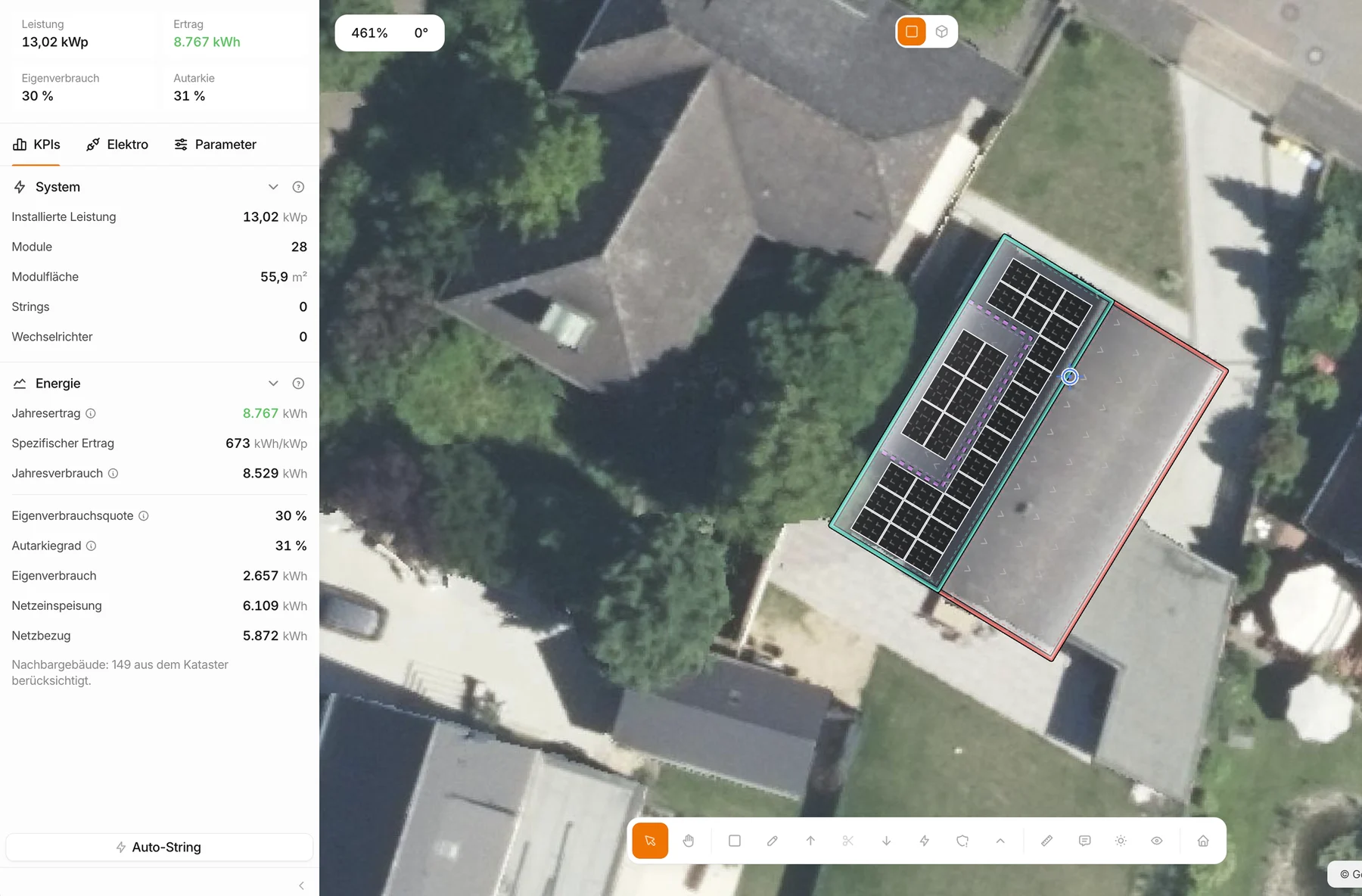Click the Leistung 13,02 kWp card
Screen dimensions: 1362x896
coord(83,34)
